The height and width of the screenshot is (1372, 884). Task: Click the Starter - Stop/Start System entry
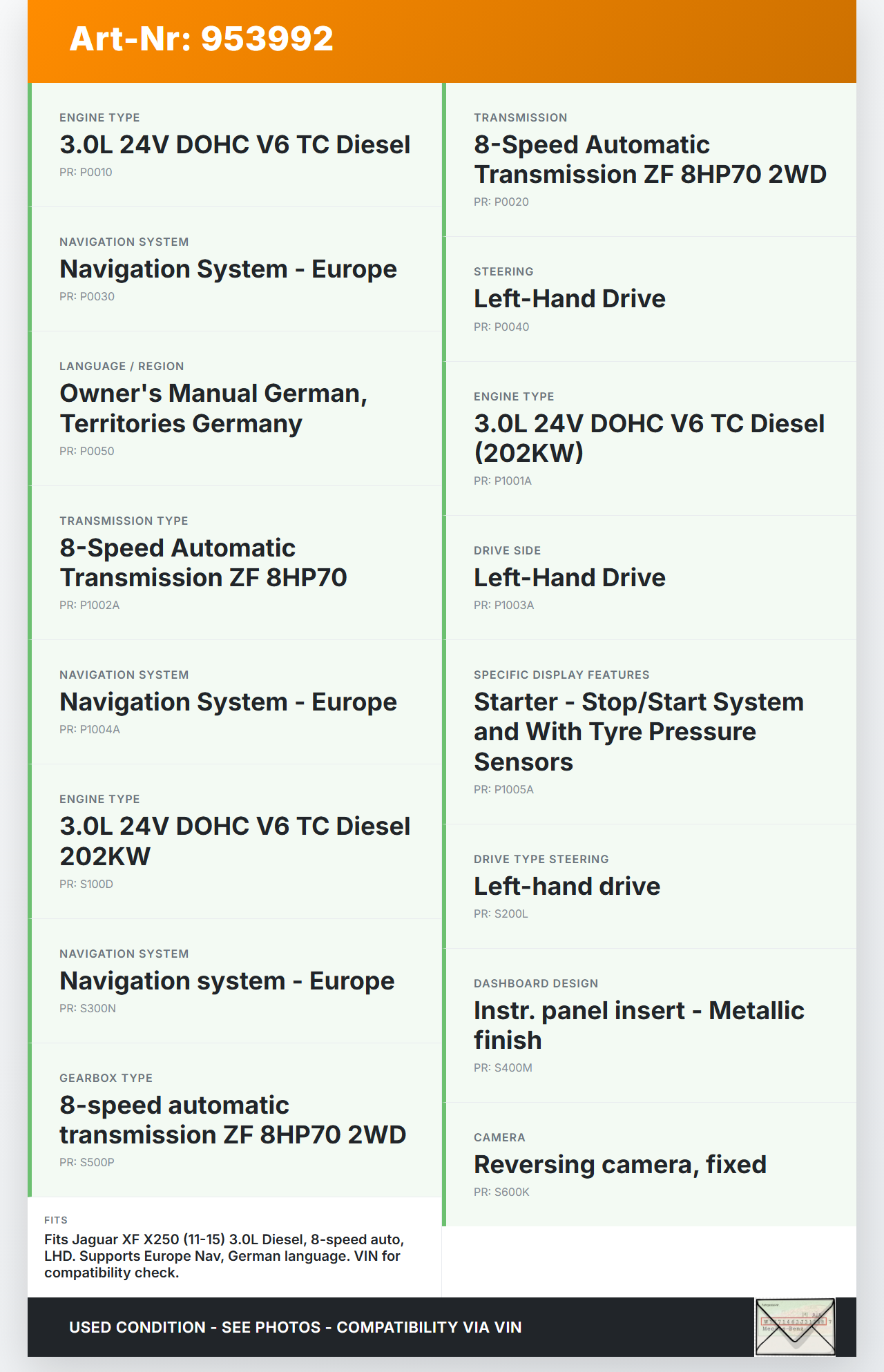[649, 732]
